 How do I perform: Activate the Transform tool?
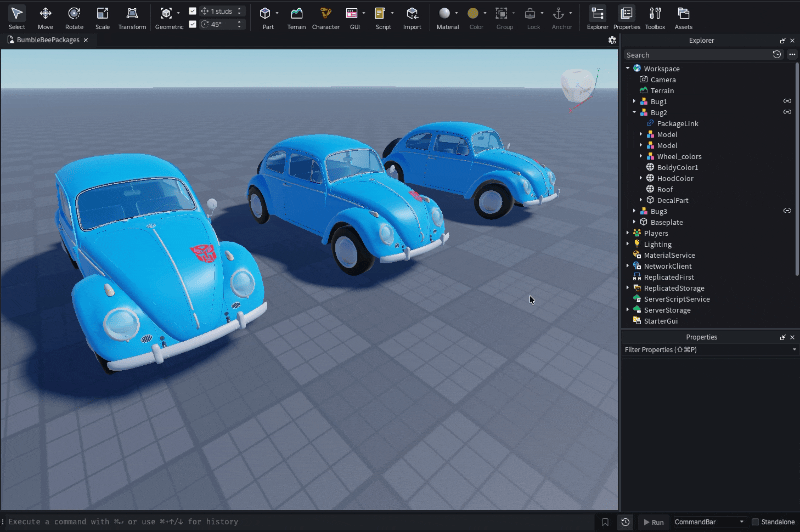point(132,18)
